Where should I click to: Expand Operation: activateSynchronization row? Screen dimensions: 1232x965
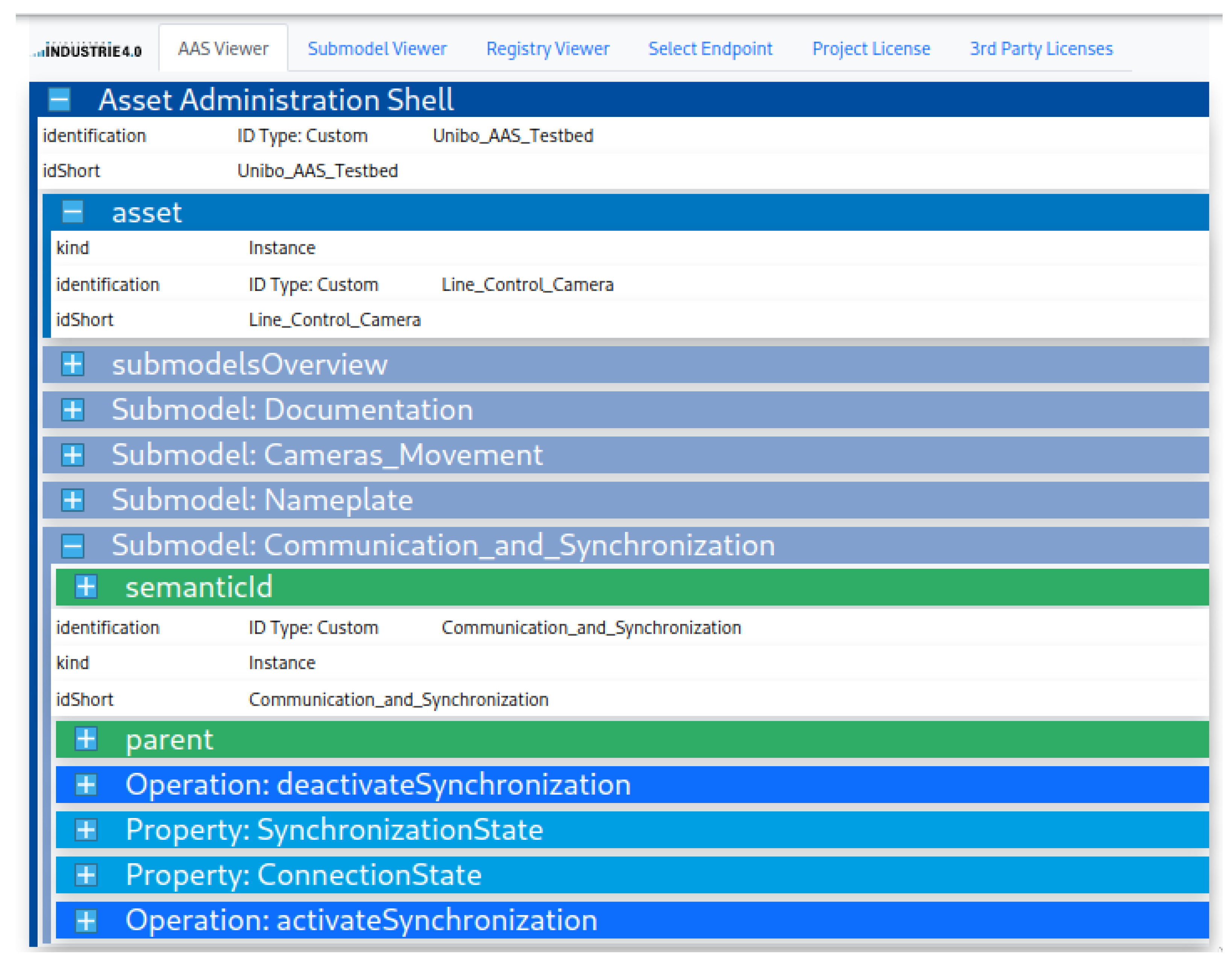click(x=86, y=921)
